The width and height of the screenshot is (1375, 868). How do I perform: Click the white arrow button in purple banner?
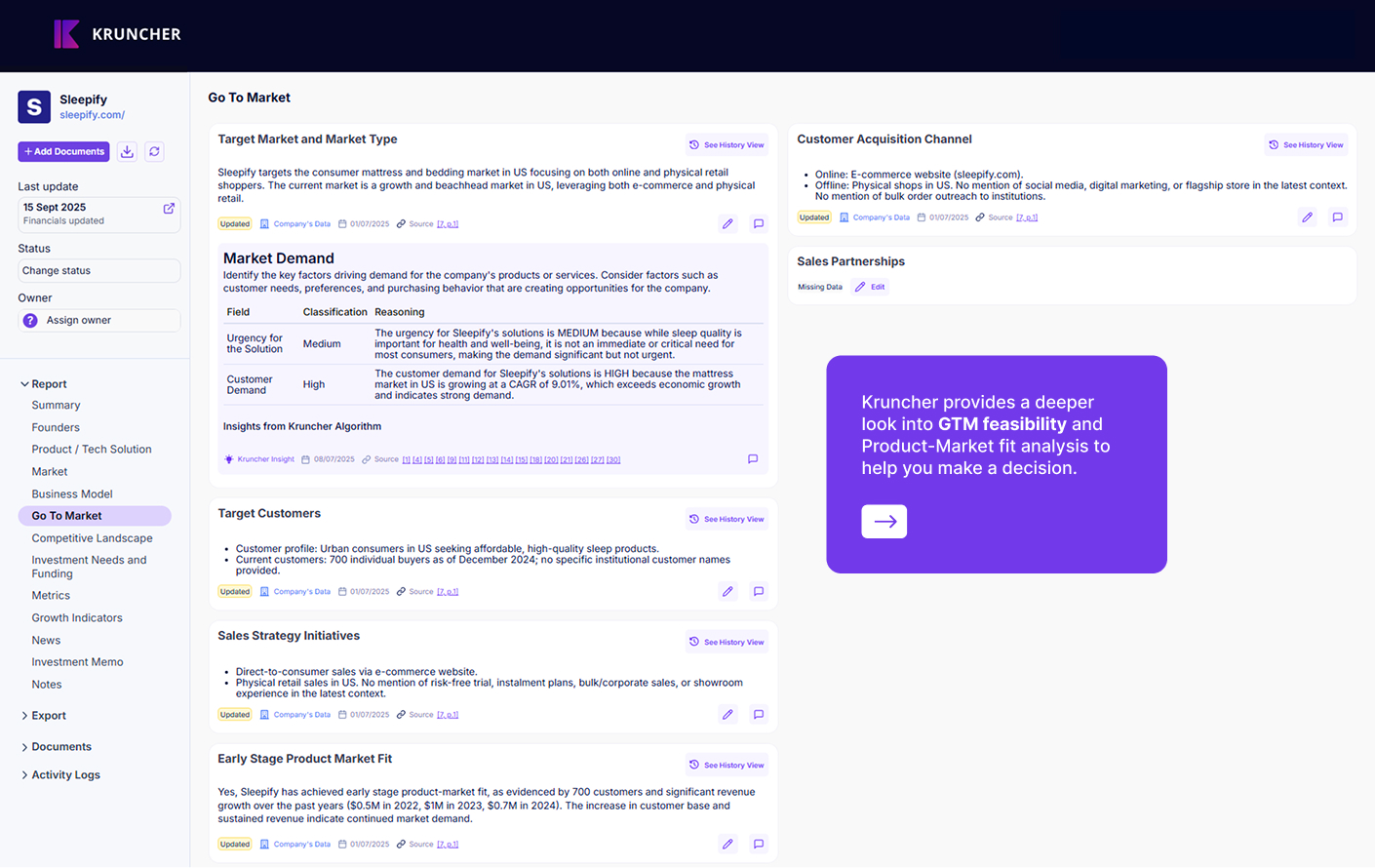point(884,522)
